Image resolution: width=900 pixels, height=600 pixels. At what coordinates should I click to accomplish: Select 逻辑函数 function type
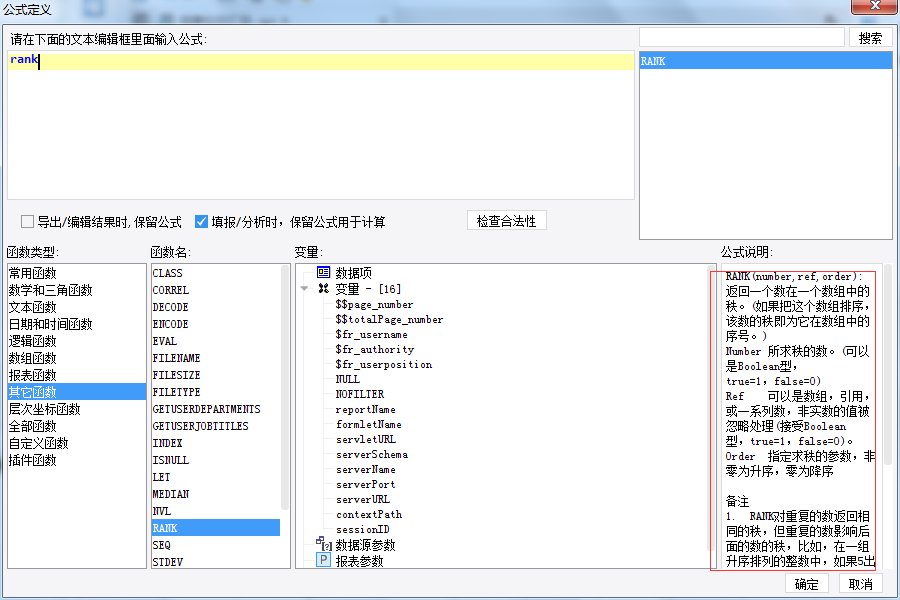pyautogui.click(x=76, y=341)
